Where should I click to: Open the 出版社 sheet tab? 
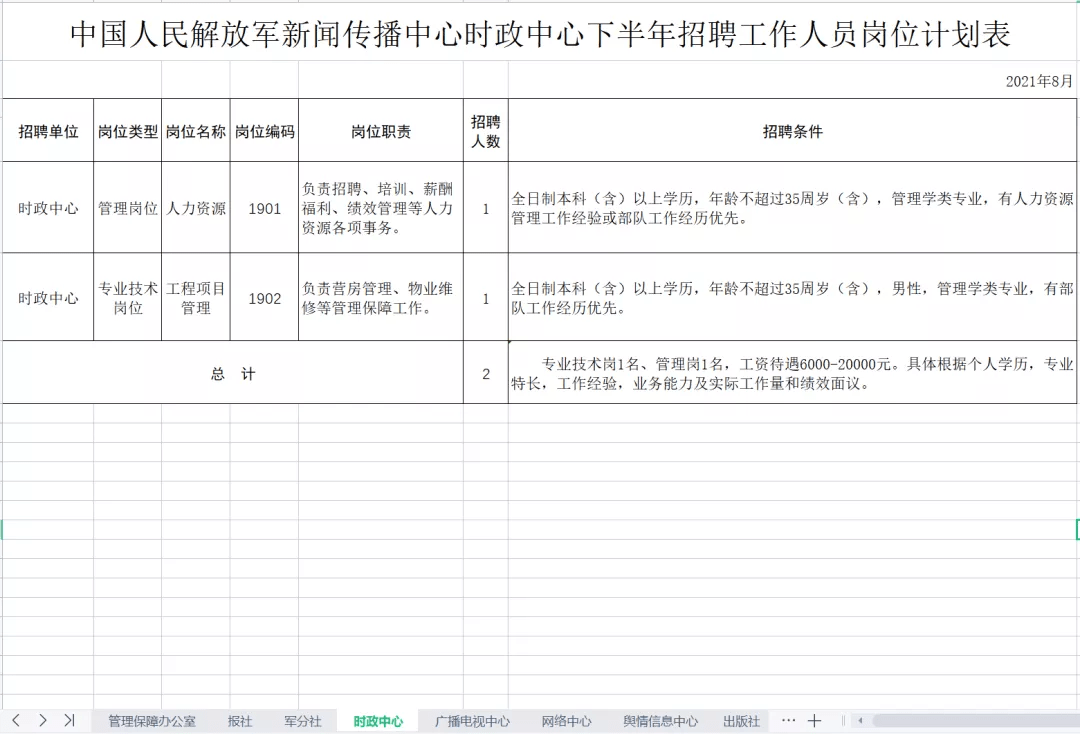(x=742, y=721)
